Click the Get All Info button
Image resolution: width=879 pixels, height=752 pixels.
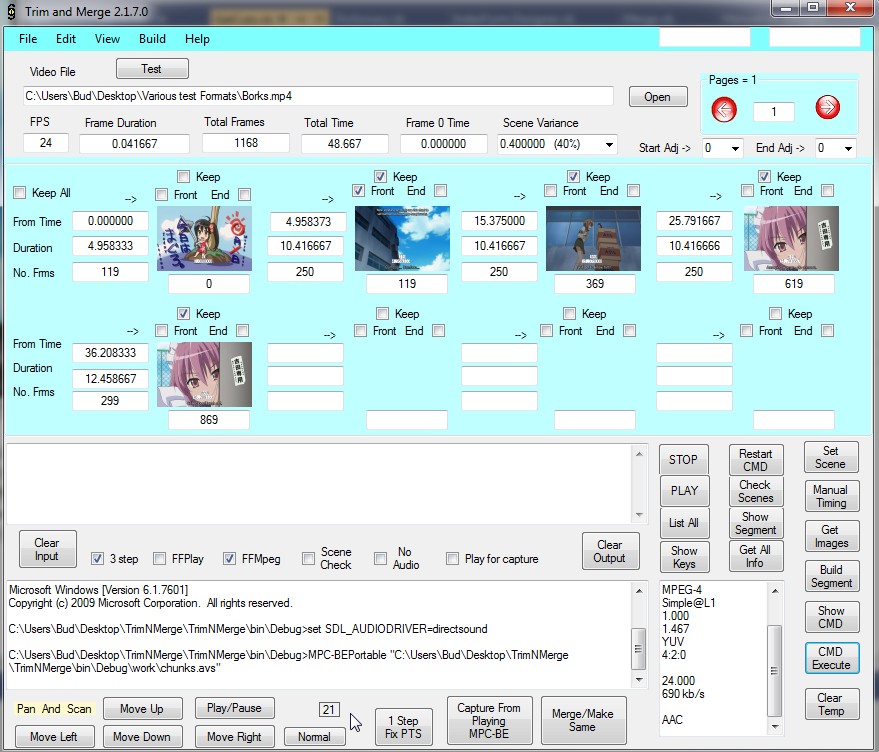[755, 556]
